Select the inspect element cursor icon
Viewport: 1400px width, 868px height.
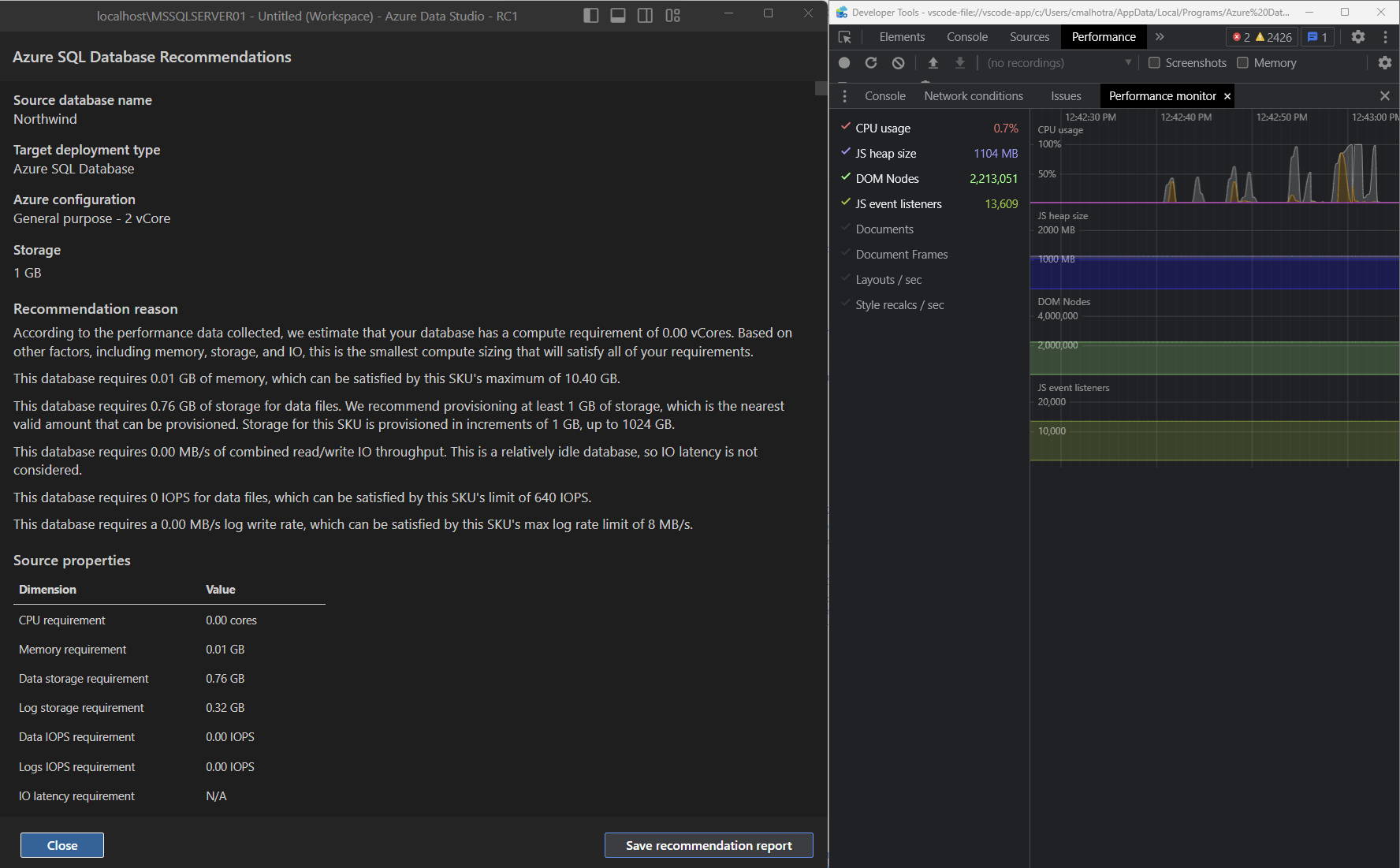tap(845, 37)
